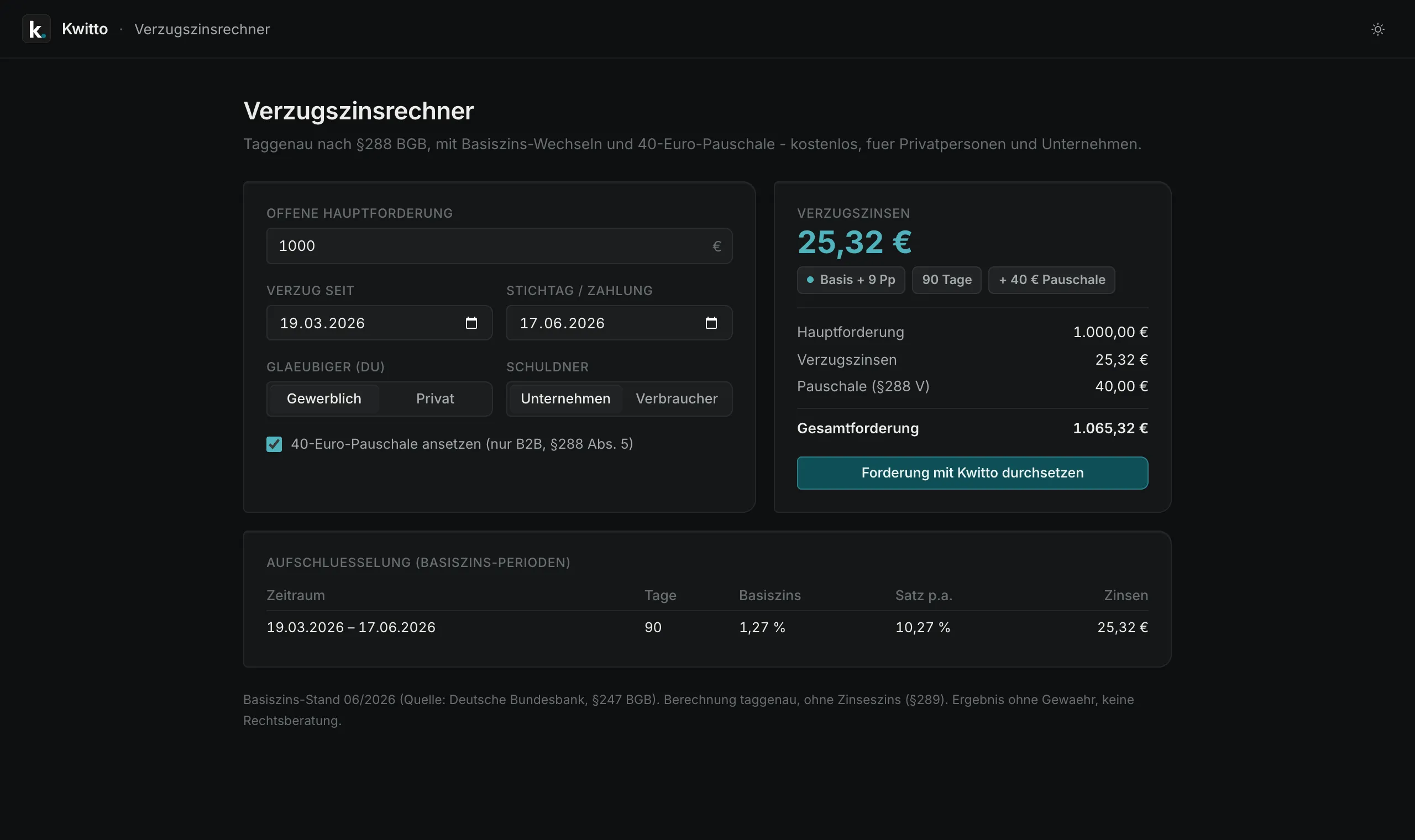Screen dimensions: 1415x840
Task: Click the Satz p.a. cell 10,27 %
Action: (x=923, y=627)
